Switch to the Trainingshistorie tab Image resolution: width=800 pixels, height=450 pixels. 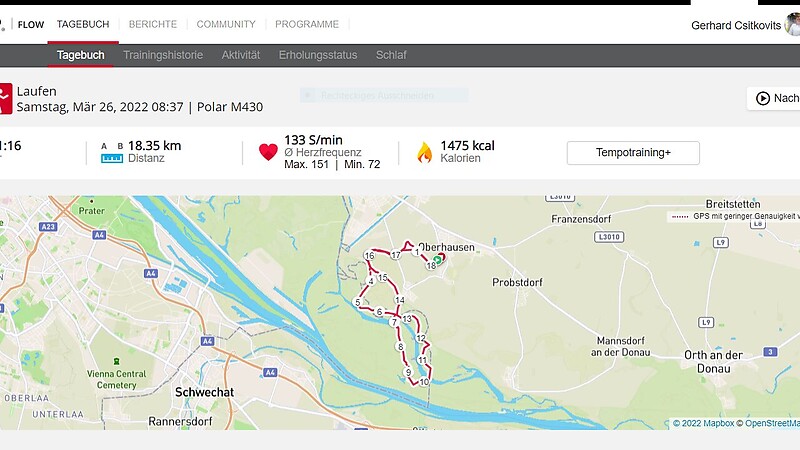pyautogui.click(x=163, y=55)
